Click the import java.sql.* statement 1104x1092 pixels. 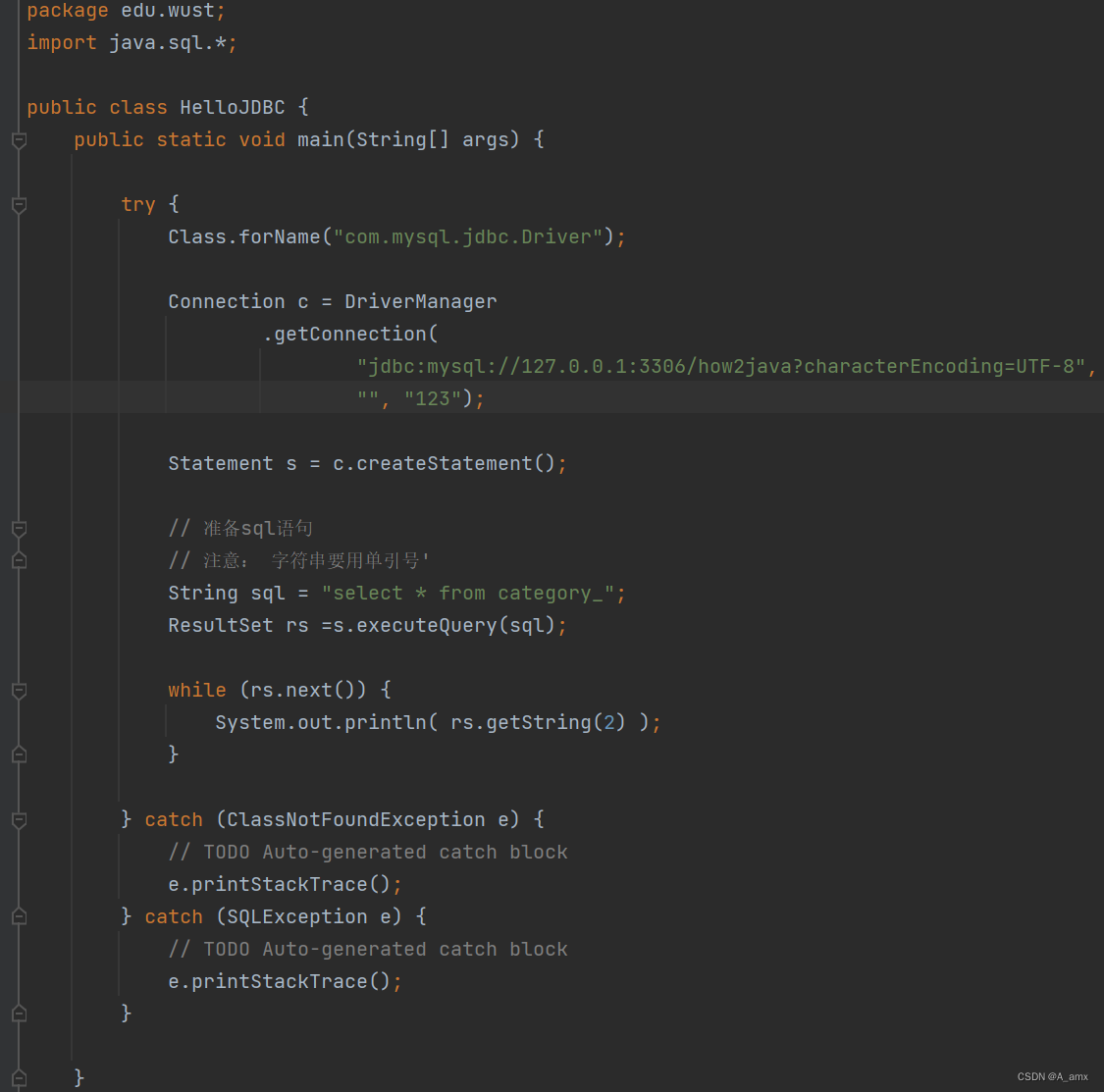pyautogui.click(x=131, y=43)
